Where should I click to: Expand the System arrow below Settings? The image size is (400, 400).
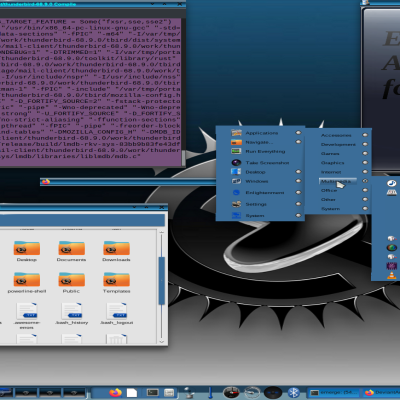tap(298, 215)
